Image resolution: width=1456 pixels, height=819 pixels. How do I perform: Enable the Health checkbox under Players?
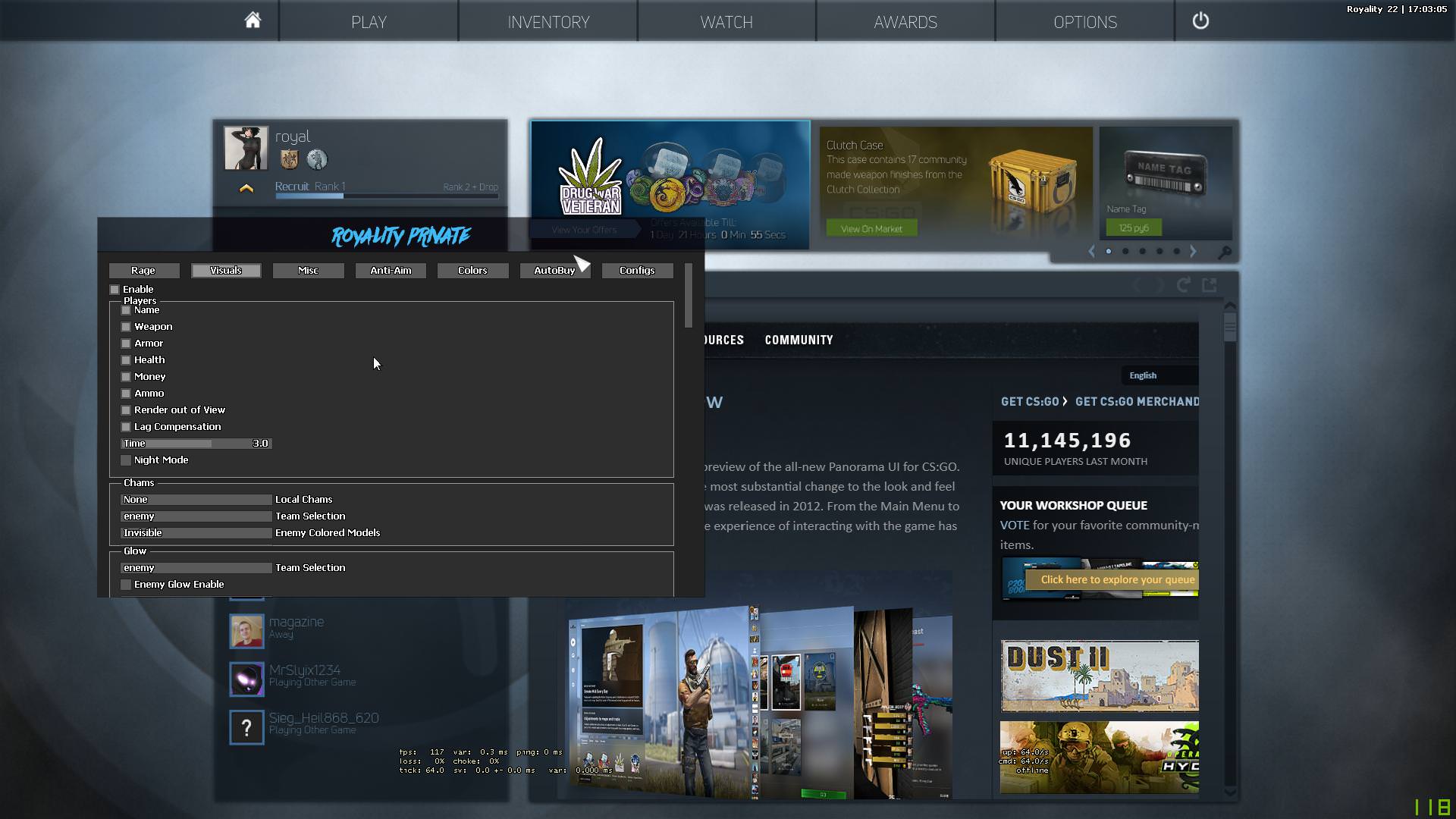point(126,360)
